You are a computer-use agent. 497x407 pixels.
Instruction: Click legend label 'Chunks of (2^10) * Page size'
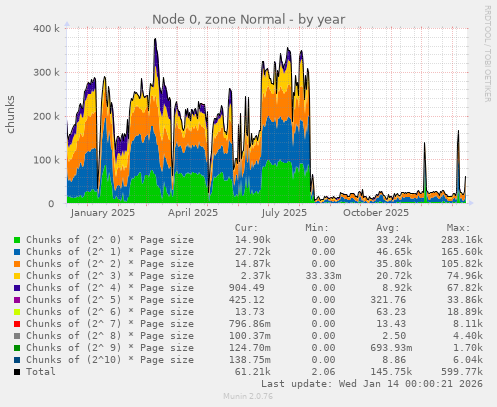pos(110,360)
